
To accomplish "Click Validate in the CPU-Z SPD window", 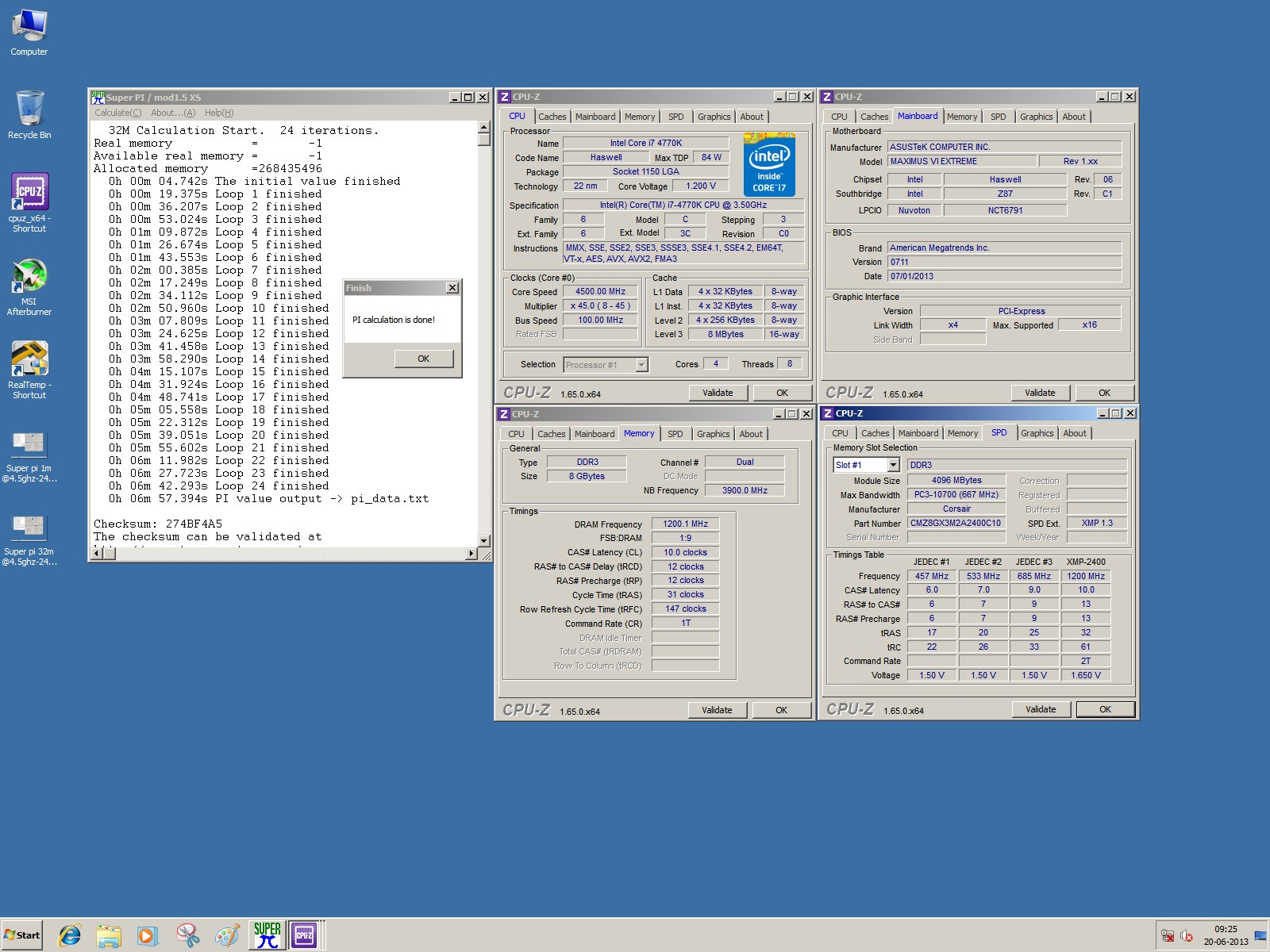I will point(1041,709).
